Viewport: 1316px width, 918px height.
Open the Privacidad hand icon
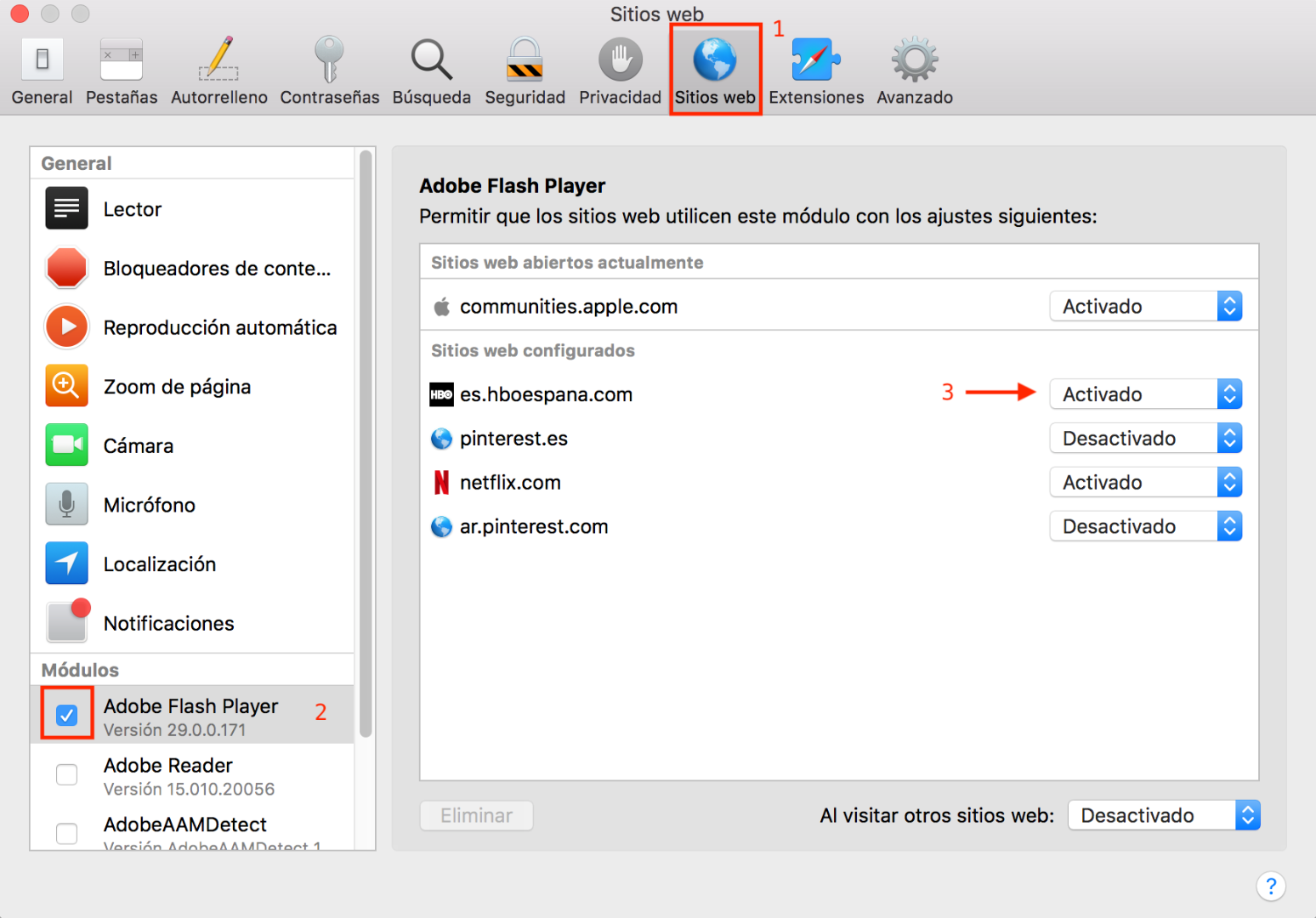tap(620, 61)
